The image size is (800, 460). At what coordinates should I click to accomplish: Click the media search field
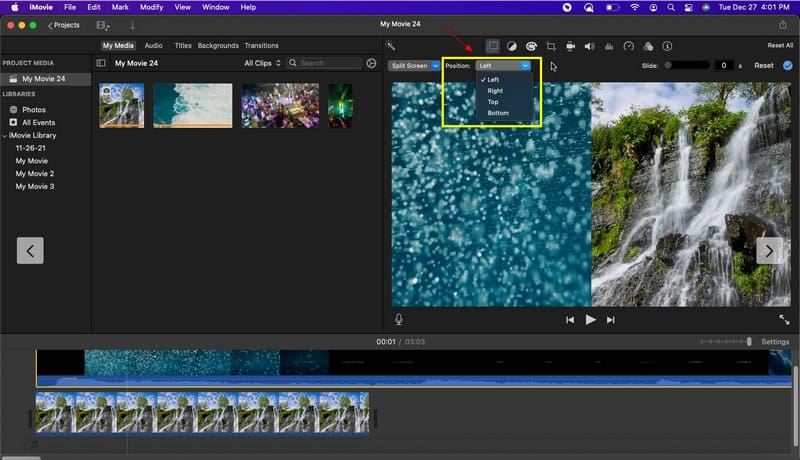pyautogui.click(x=325, y=63)
